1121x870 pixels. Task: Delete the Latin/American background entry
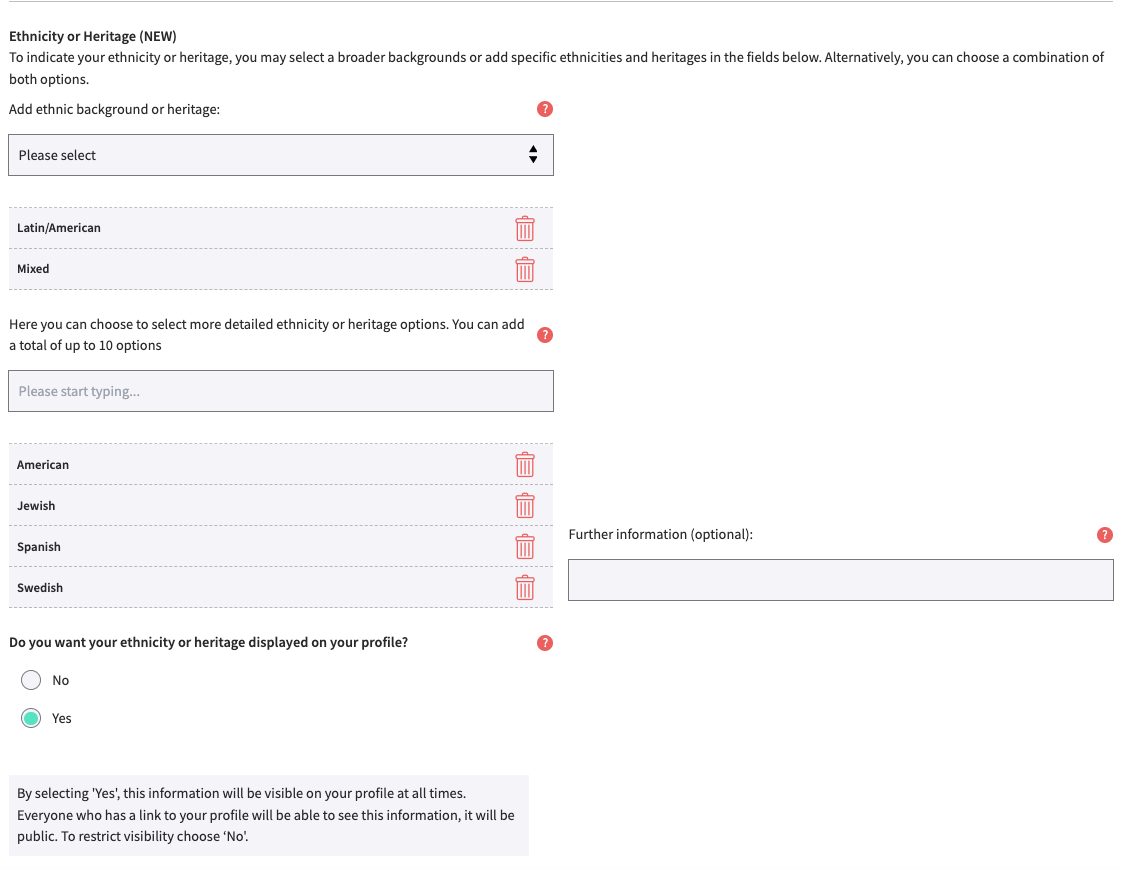point(525,228)
